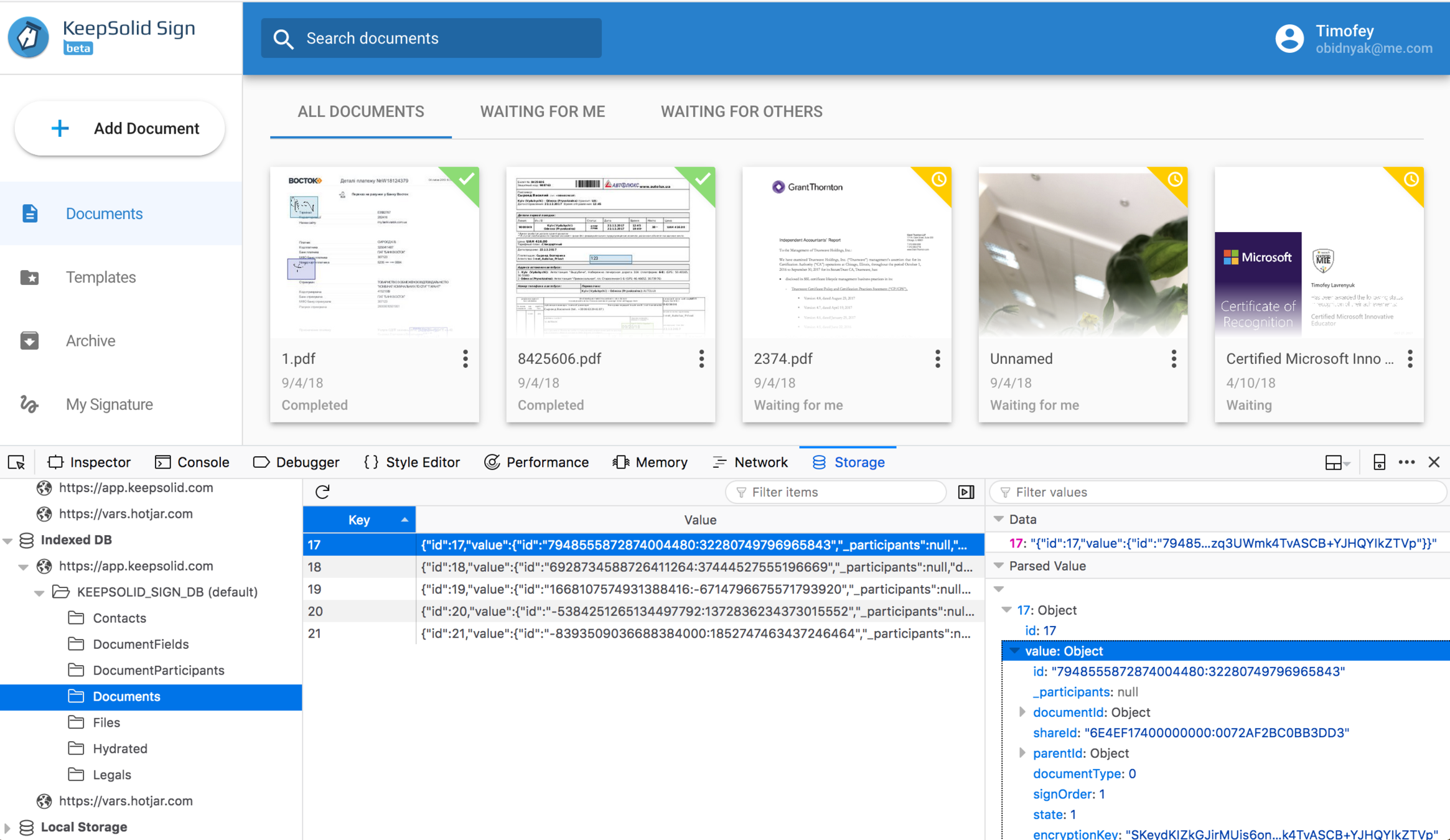Switch to the Waiting For Me tab
This screenshot has width=1450, height=840.
click(542, 111)
